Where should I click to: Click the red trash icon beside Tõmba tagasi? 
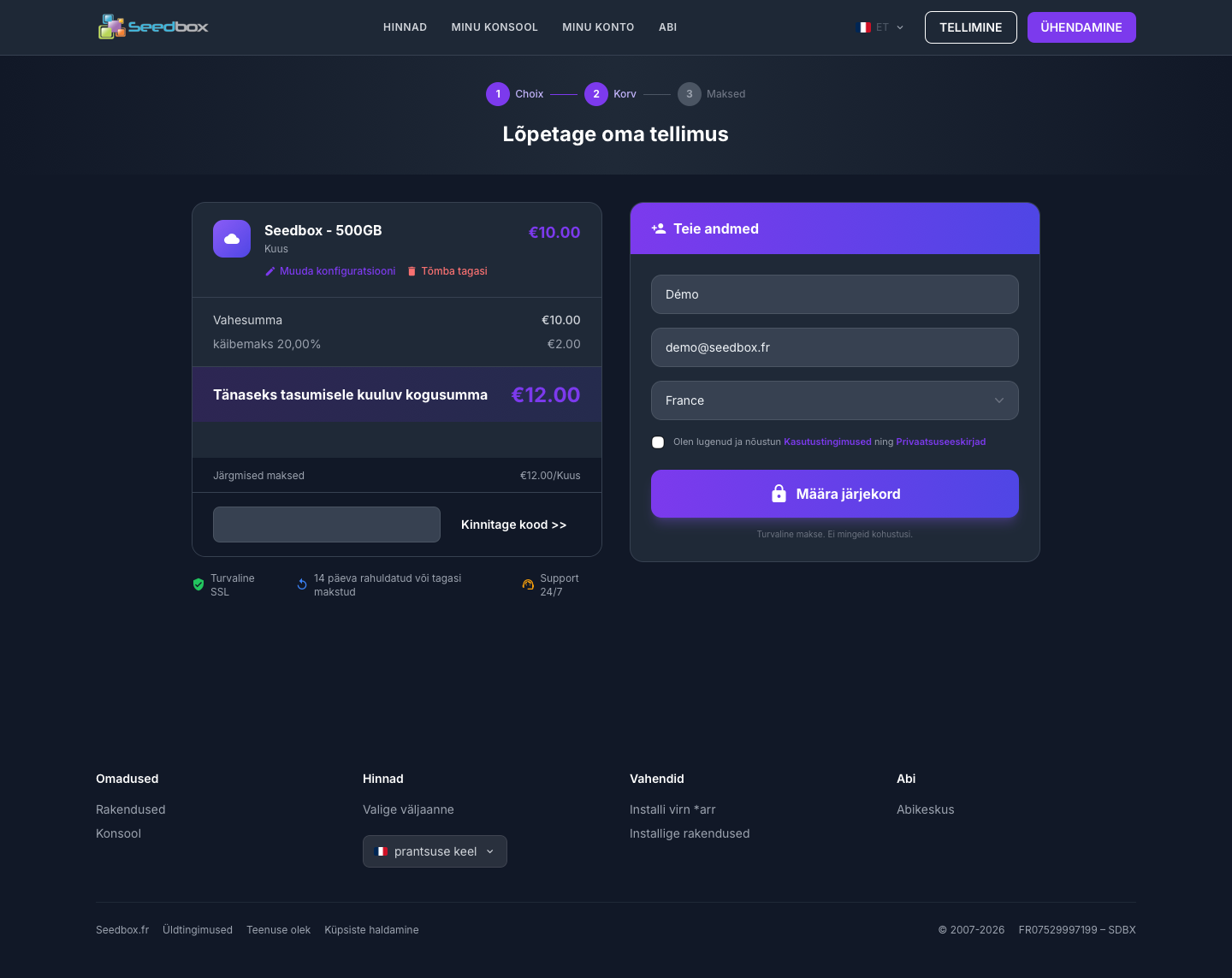coord(412,271)
